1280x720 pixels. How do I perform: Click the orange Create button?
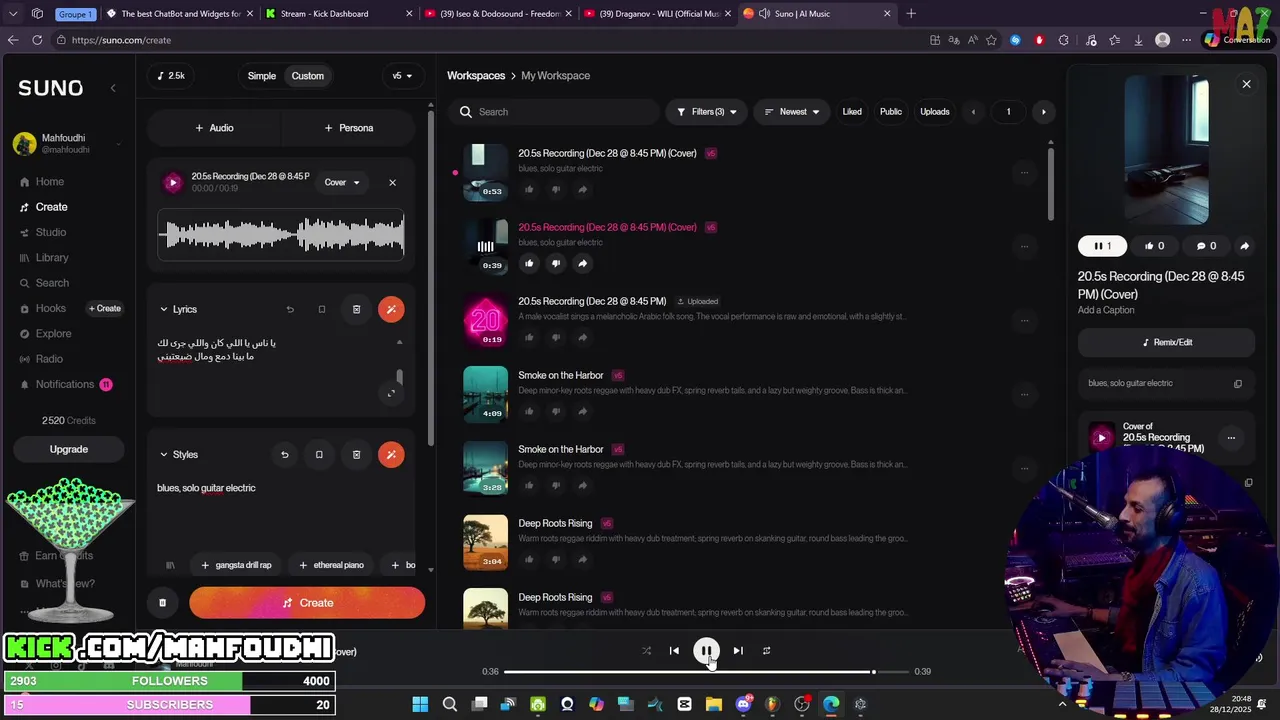click(x=307, y=603)
